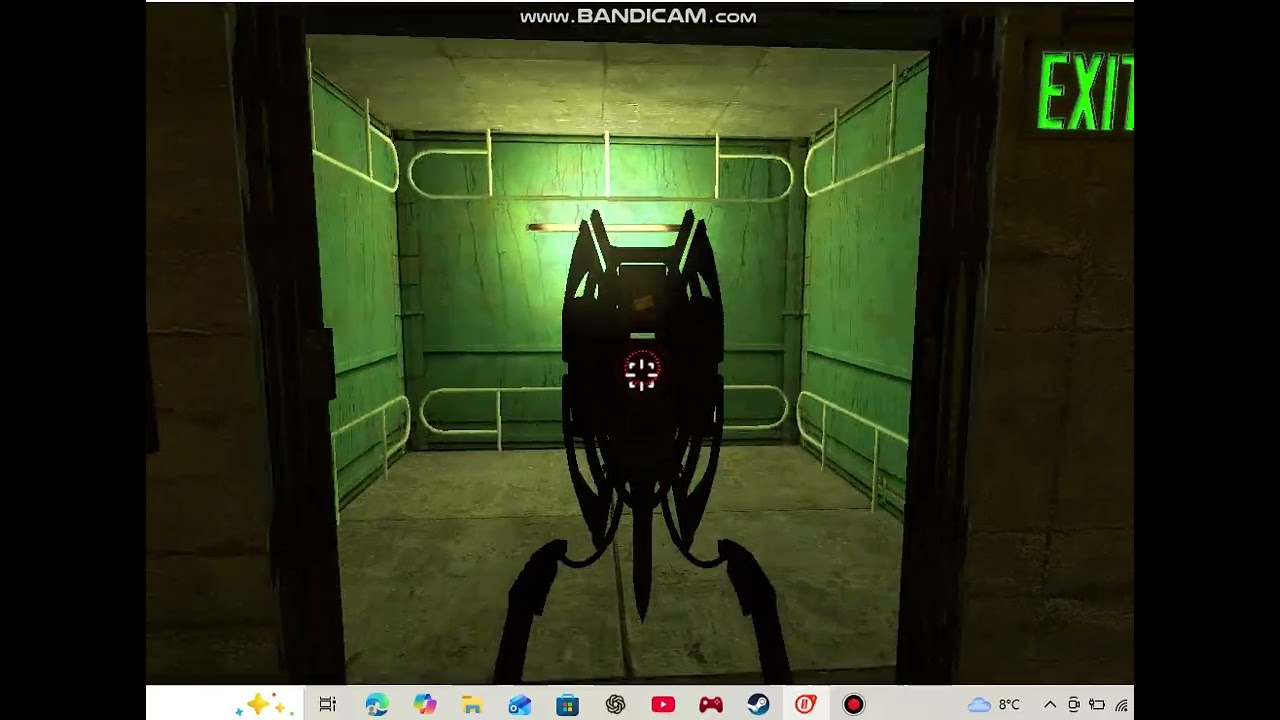Launch Microsoft Edge from the taskbar

coord(377,705)
